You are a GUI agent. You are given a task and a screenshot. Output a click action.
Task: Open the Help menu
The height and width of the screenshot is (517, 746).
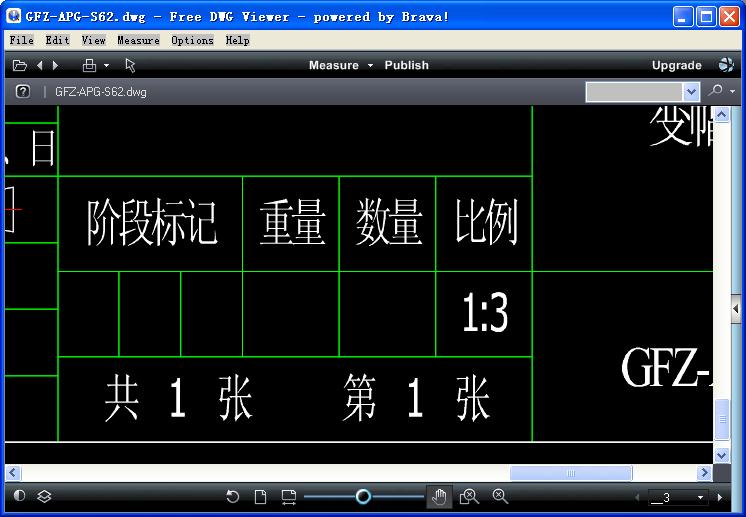click(x=237, y=40)
